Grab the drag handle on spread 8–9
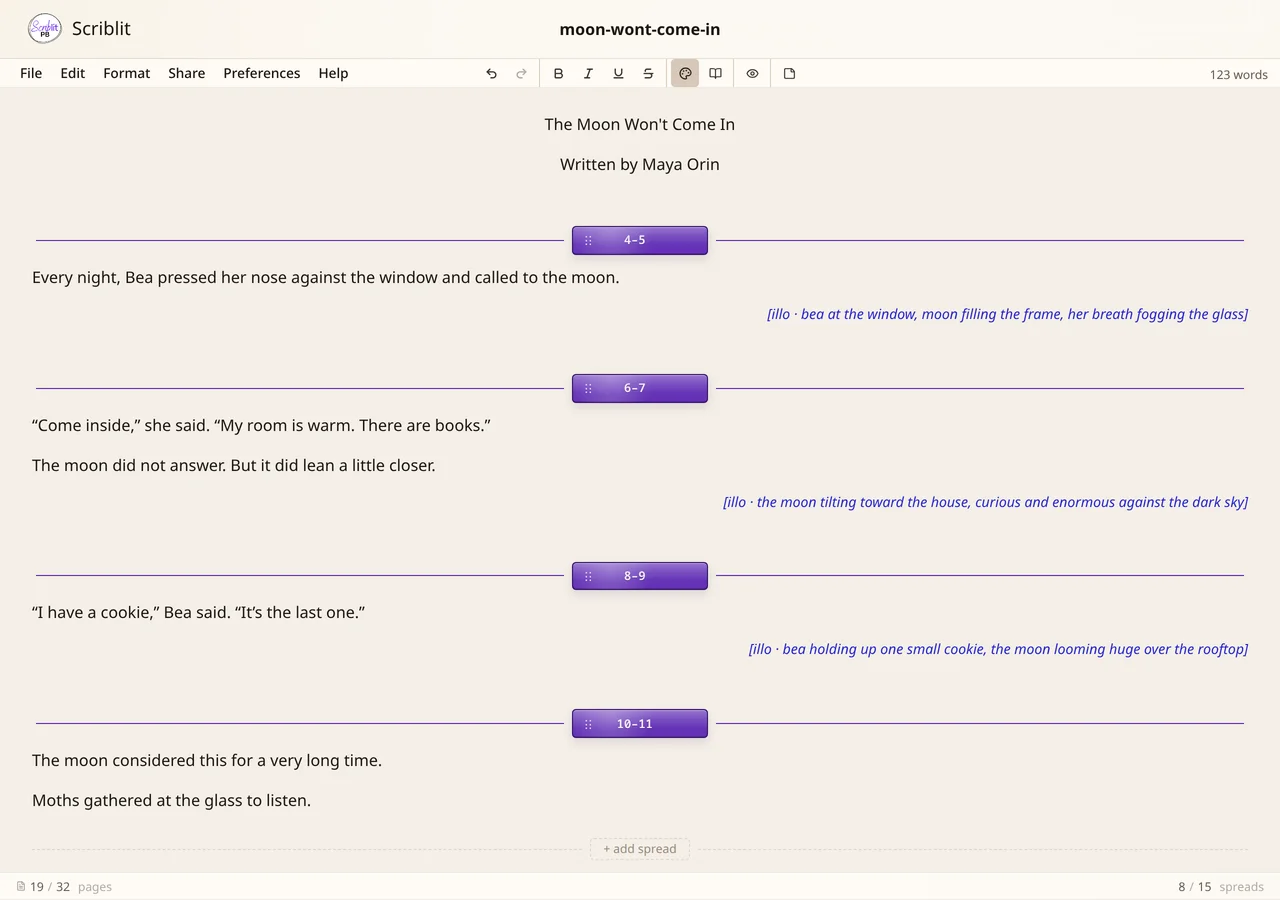 coord(588,576)
